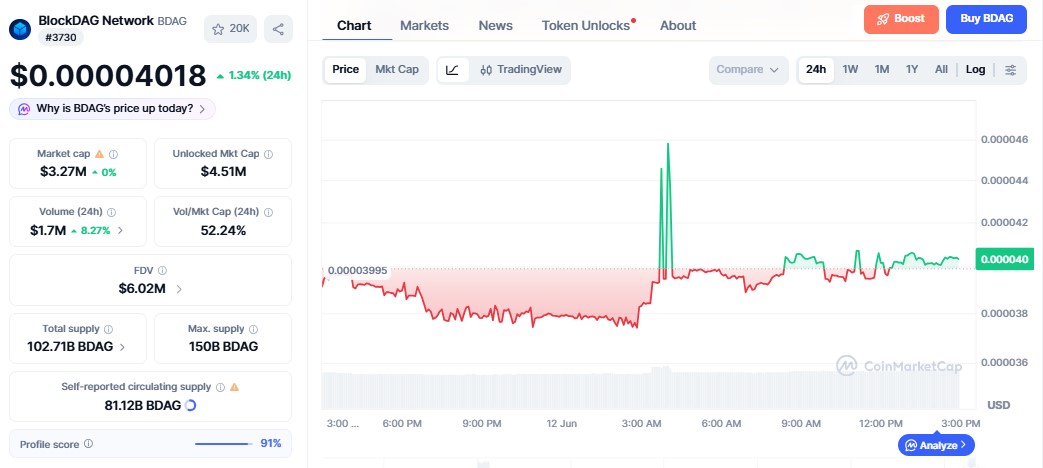
Task: Click the Buy BDAG button
Action: click(x=986, y=19)
